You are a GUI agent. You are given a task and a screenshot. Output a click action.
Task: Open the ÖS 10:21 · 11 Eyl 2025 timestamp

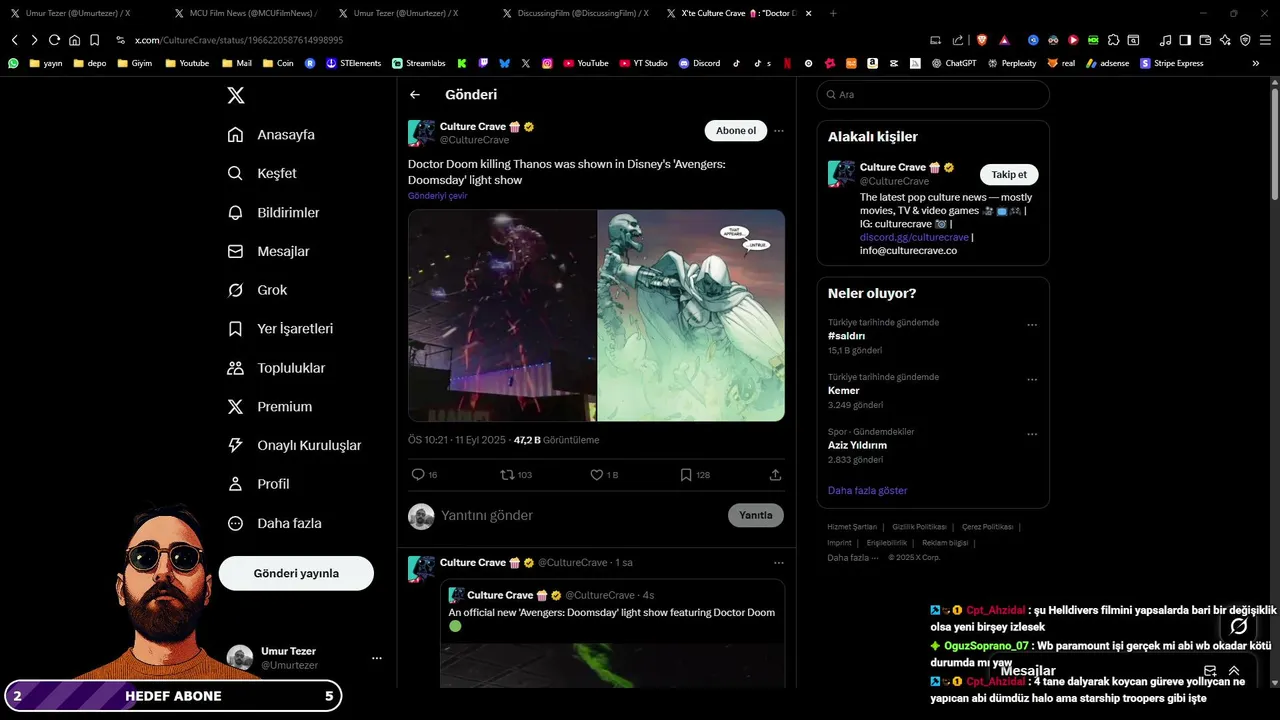click(x=457, y=440)
